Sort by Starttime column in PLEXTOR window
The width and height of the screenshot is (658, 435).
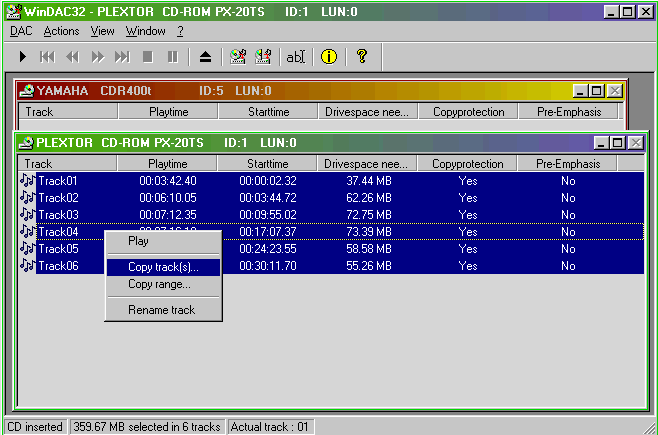click(267, 164)
